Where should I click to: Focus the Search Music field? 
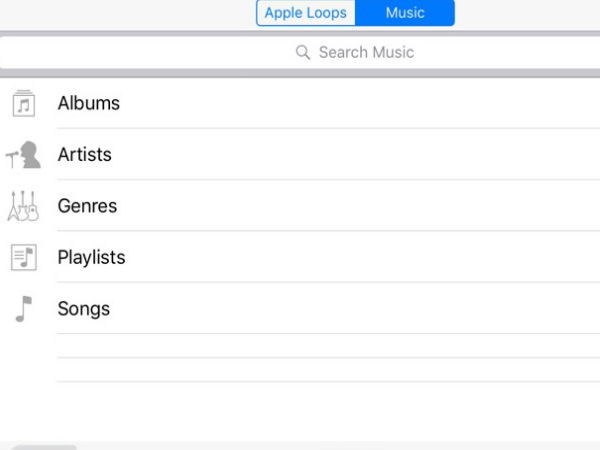pyautogui.click(x=365, y=52)
